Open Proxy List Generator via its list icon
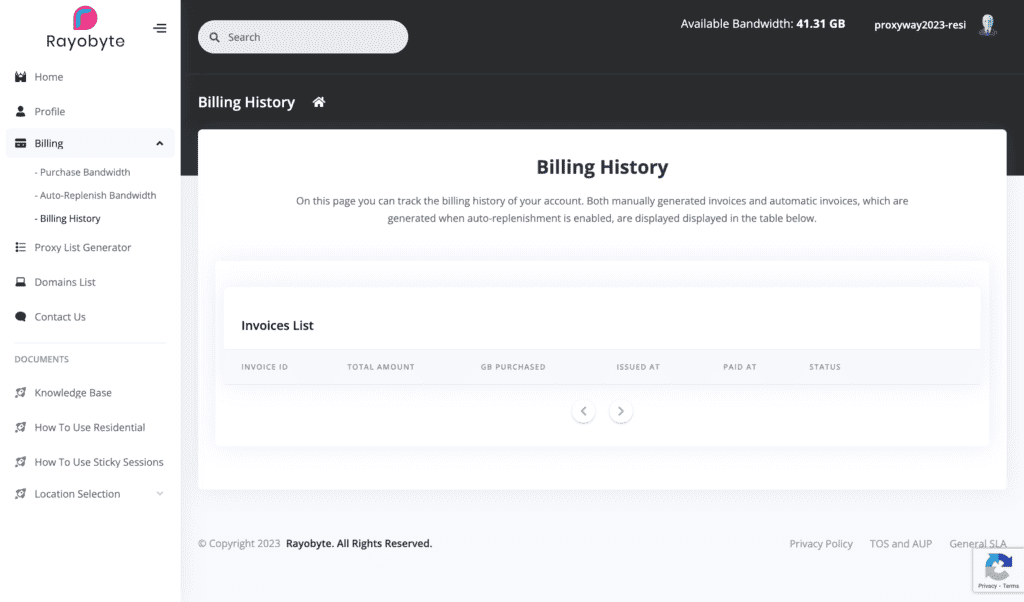Viewport: 1024px width, 602px height. [20, 247]
